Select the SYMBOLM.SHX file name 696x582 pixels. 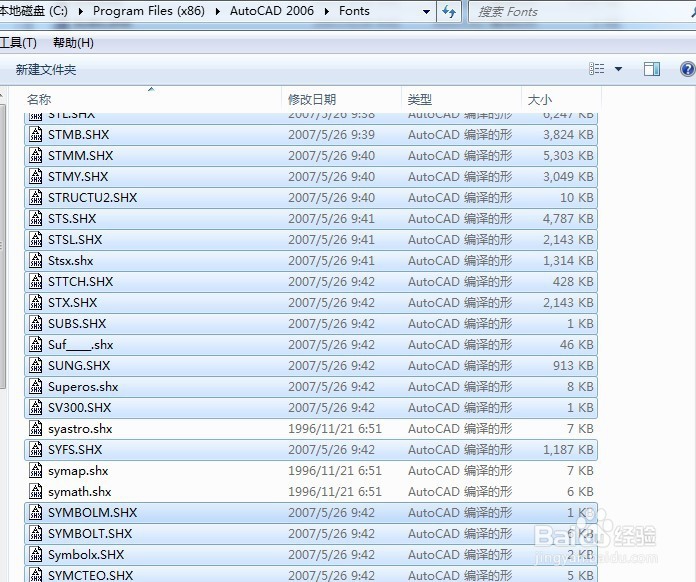(92, 513)
